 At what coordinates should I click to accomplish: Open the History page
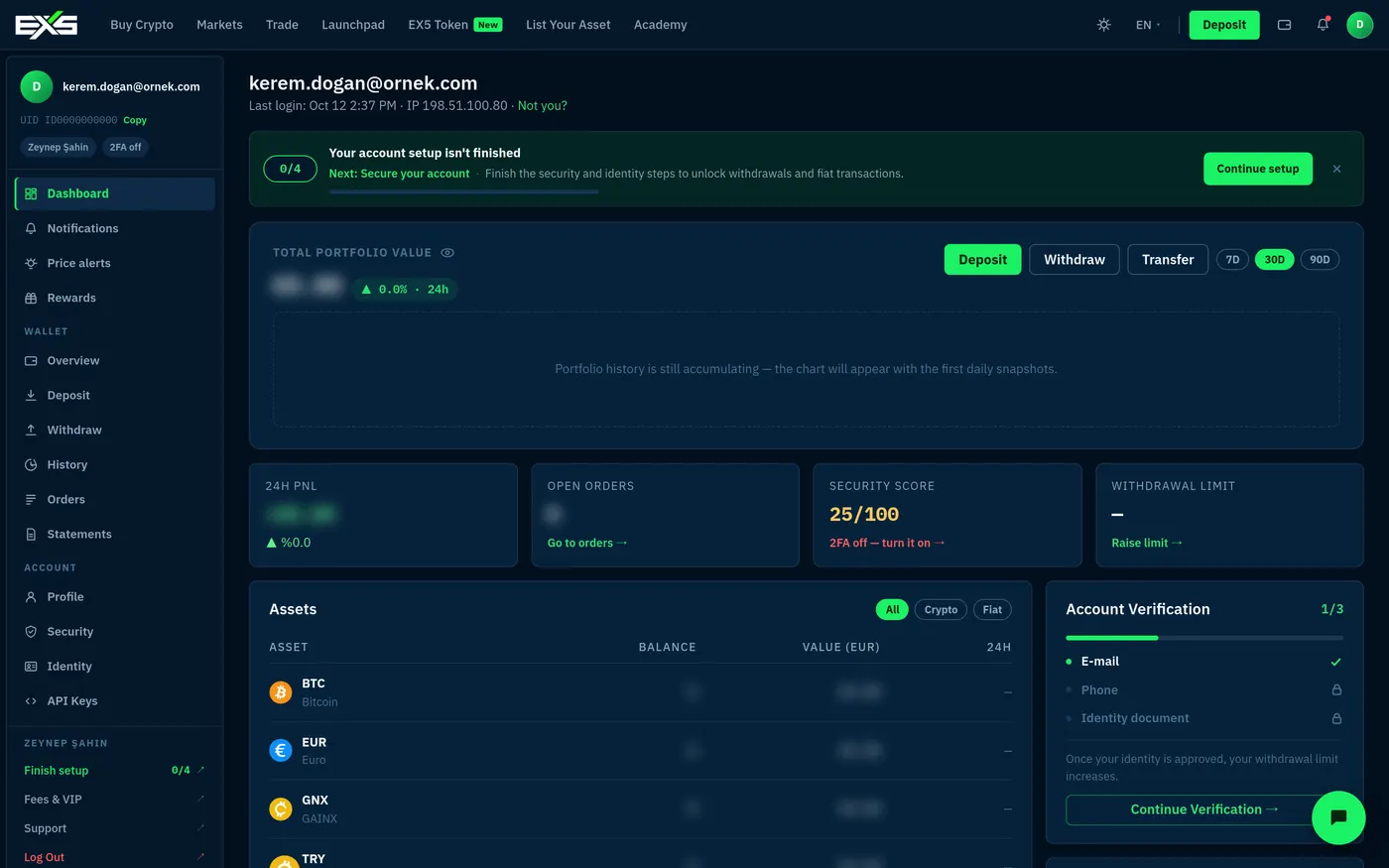115,464
